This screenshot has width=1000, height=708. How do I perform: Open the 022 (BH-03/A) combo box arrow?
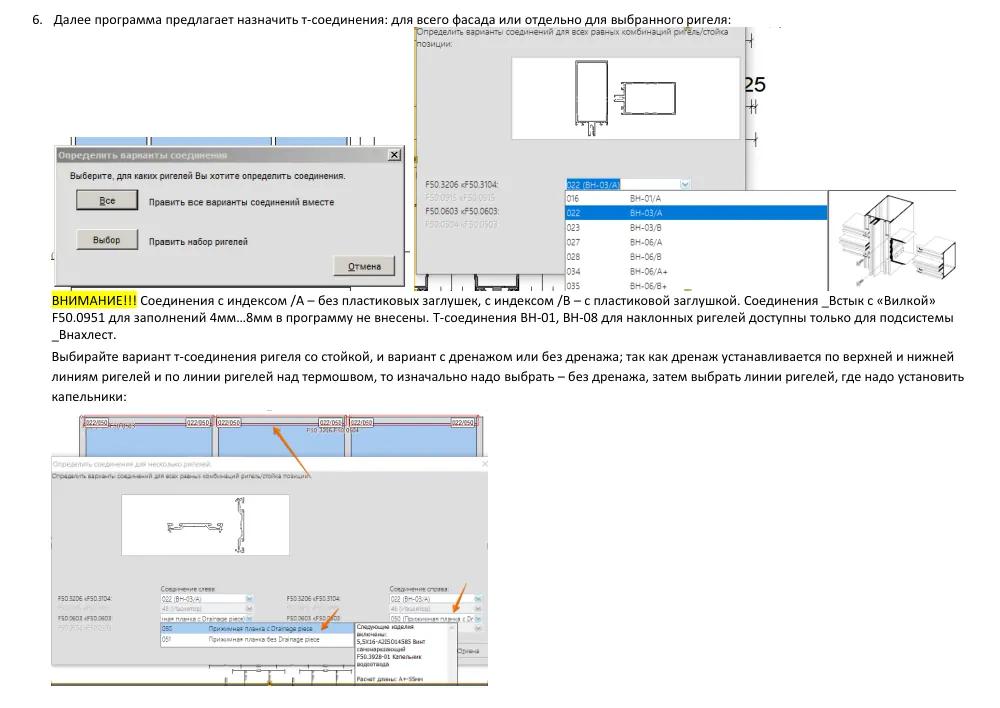[685, 184]
